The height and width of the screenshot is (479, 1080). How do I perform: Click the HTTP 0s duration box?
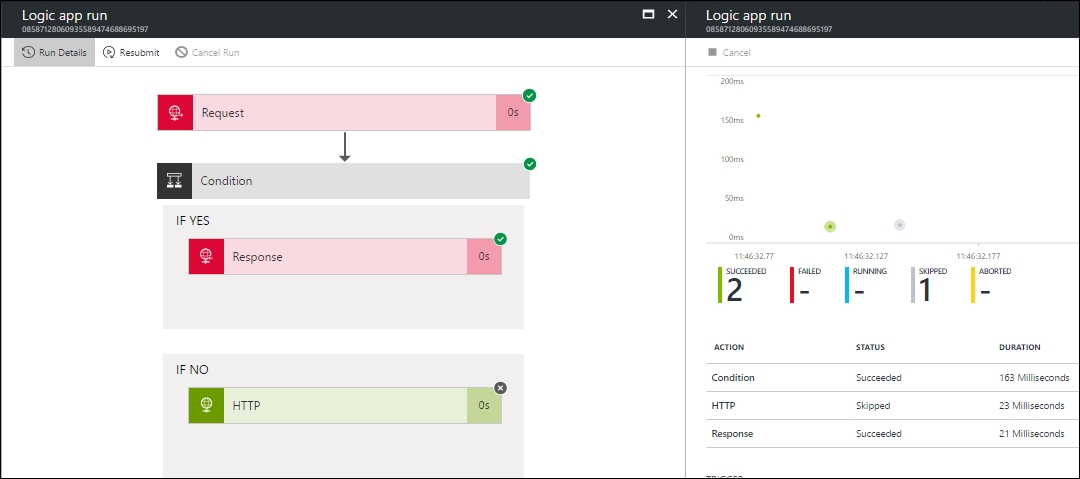click(484, 405)
